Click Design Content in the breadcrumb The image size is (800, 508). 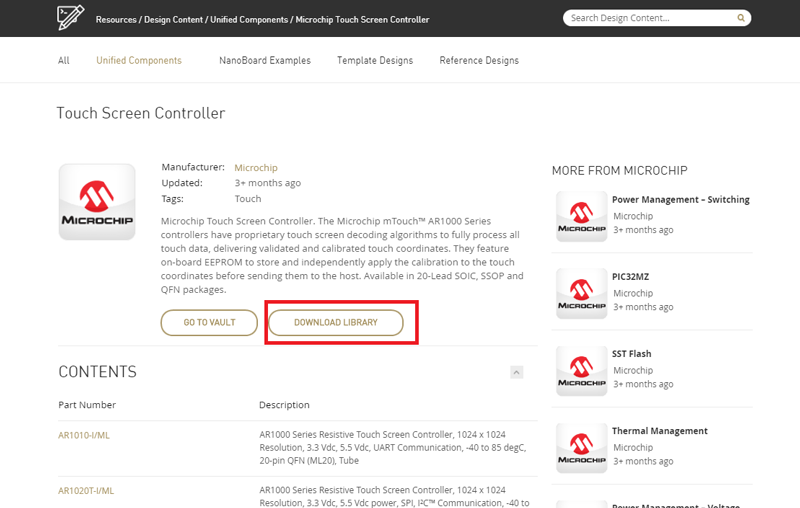pos(173,20)
